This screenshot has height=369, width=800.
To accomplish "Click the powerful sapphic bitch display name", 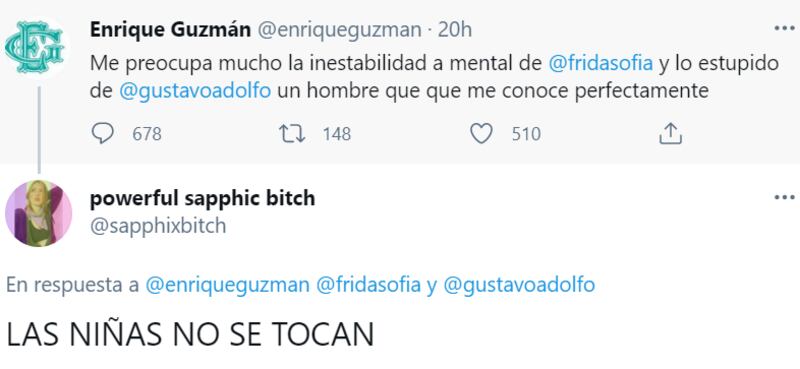I will tap(202, 198).
